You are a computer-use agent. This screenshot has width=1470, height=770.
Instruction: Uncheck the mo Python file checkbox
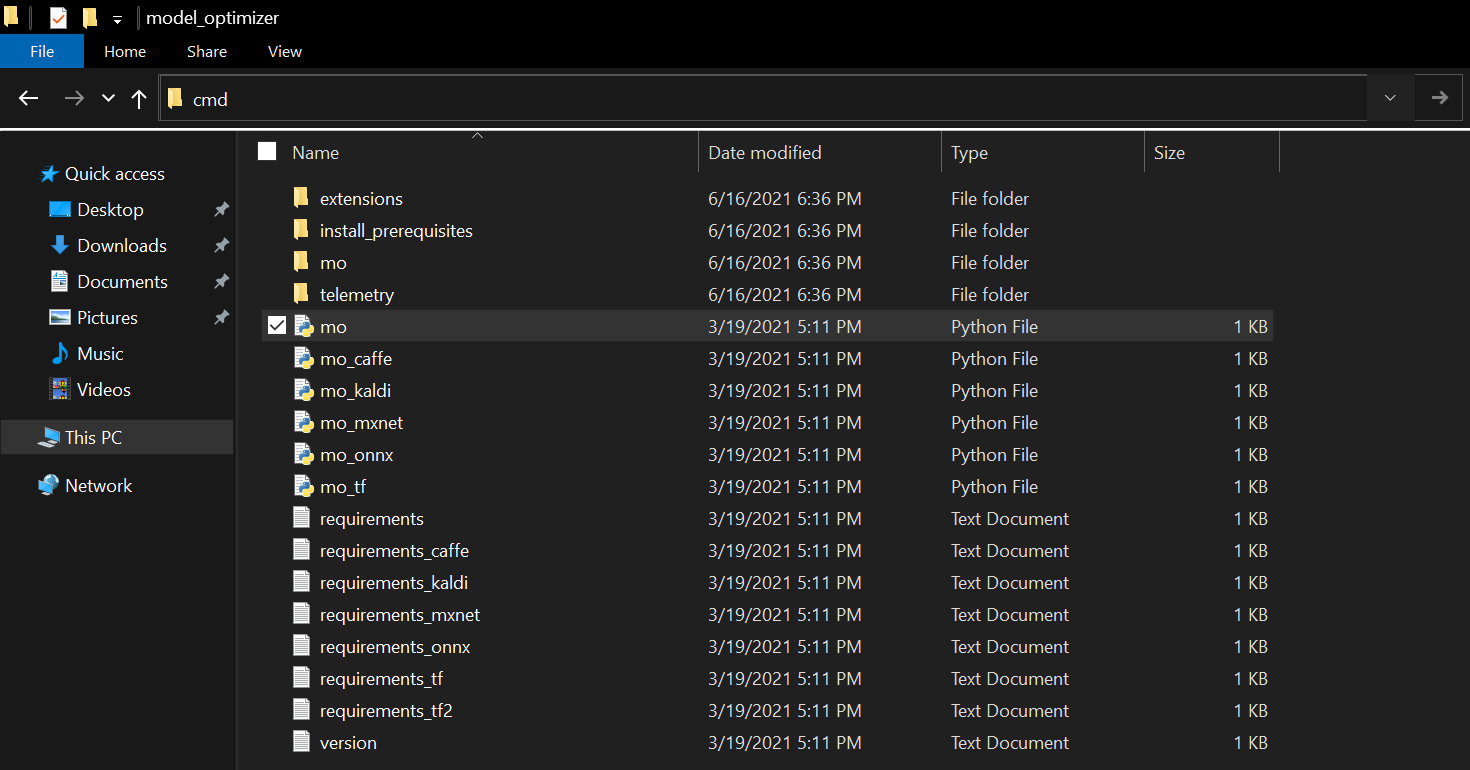(277, 326)
